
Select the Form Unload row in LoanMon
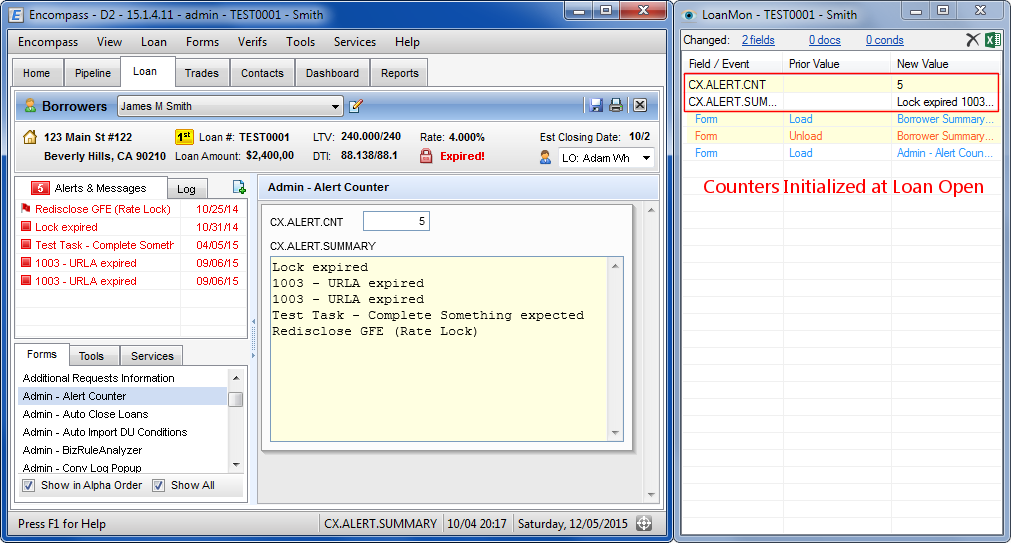(841, 136)
